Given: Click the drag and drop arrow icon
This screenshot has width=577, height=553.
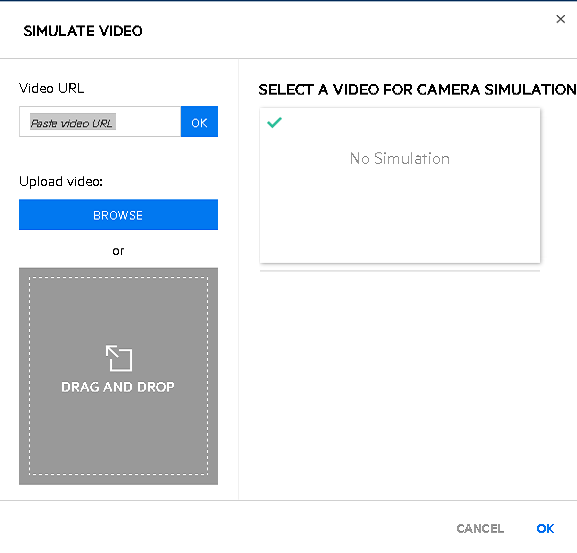Looking at the screenshot, I should [118, 358].
